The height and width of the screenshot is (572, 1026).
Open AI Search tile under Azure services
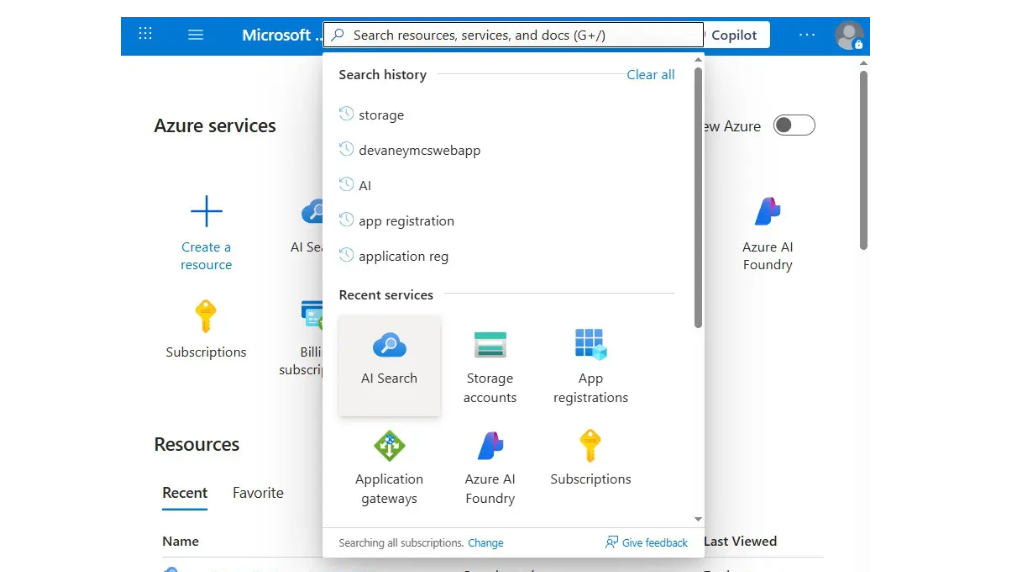coord(306,226)
